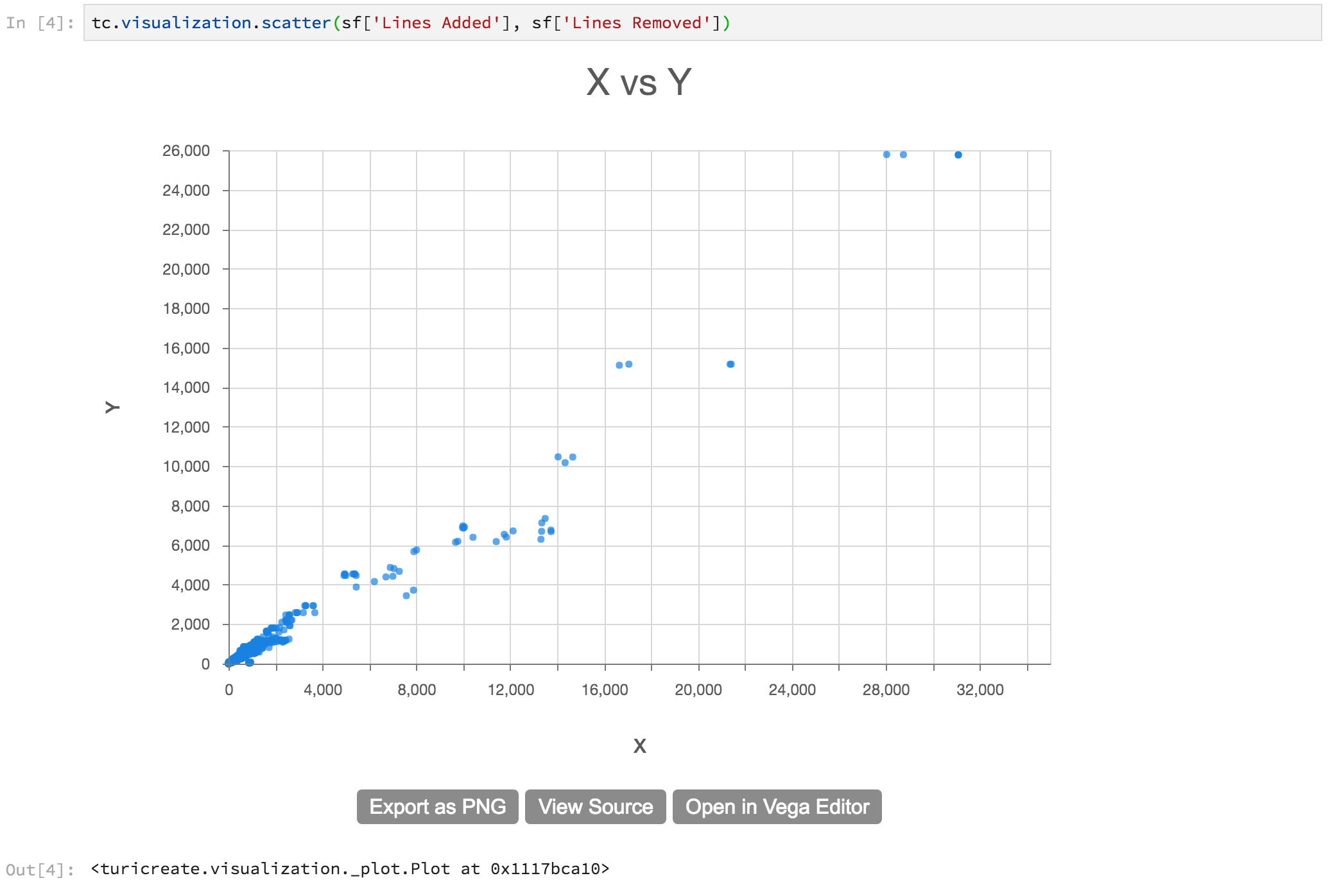
Task: Click the Out[4] output label
Action: pyautogui.click(x=40, y=868)
